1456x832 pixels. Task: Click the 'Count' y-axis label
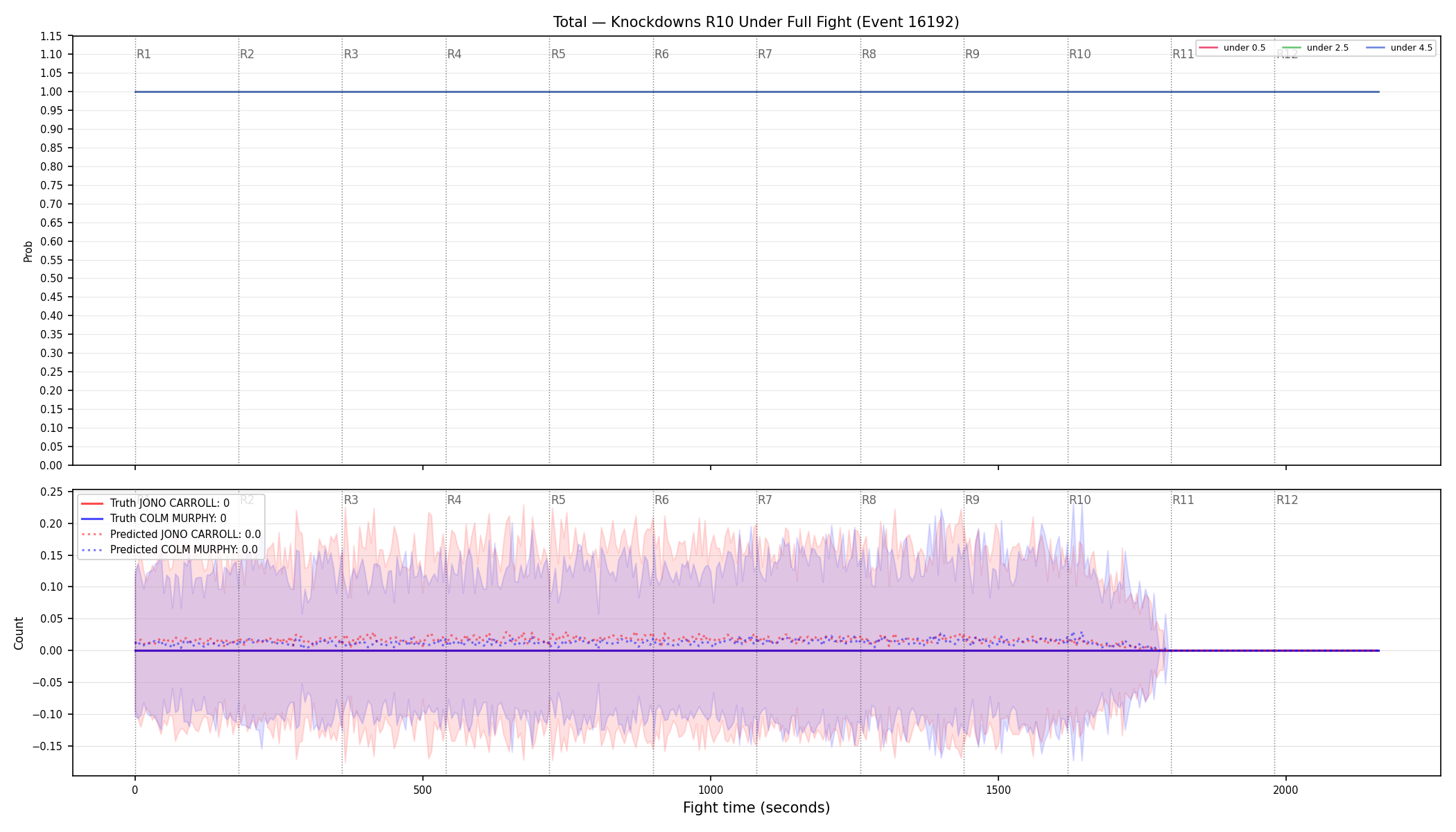(x=19, y=633)
